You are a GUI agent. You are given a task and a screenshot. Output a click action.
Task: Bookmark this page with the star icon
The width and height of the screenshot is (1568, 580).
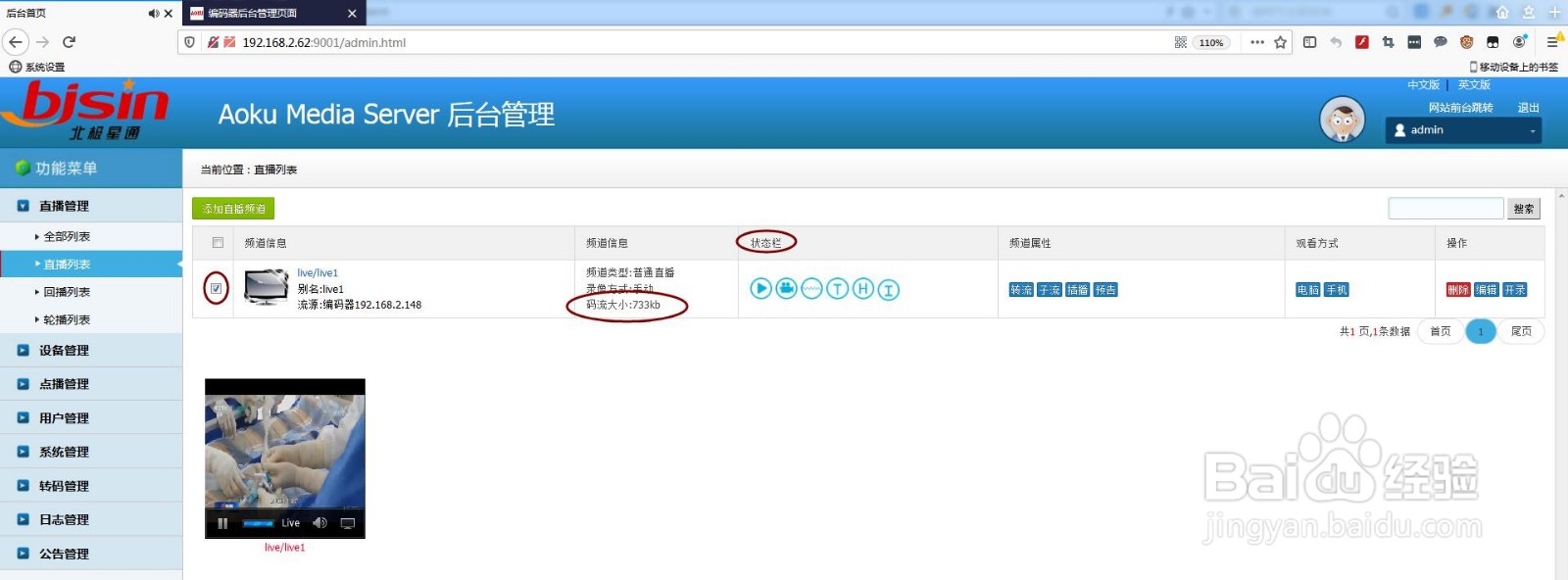(1280, 42)
